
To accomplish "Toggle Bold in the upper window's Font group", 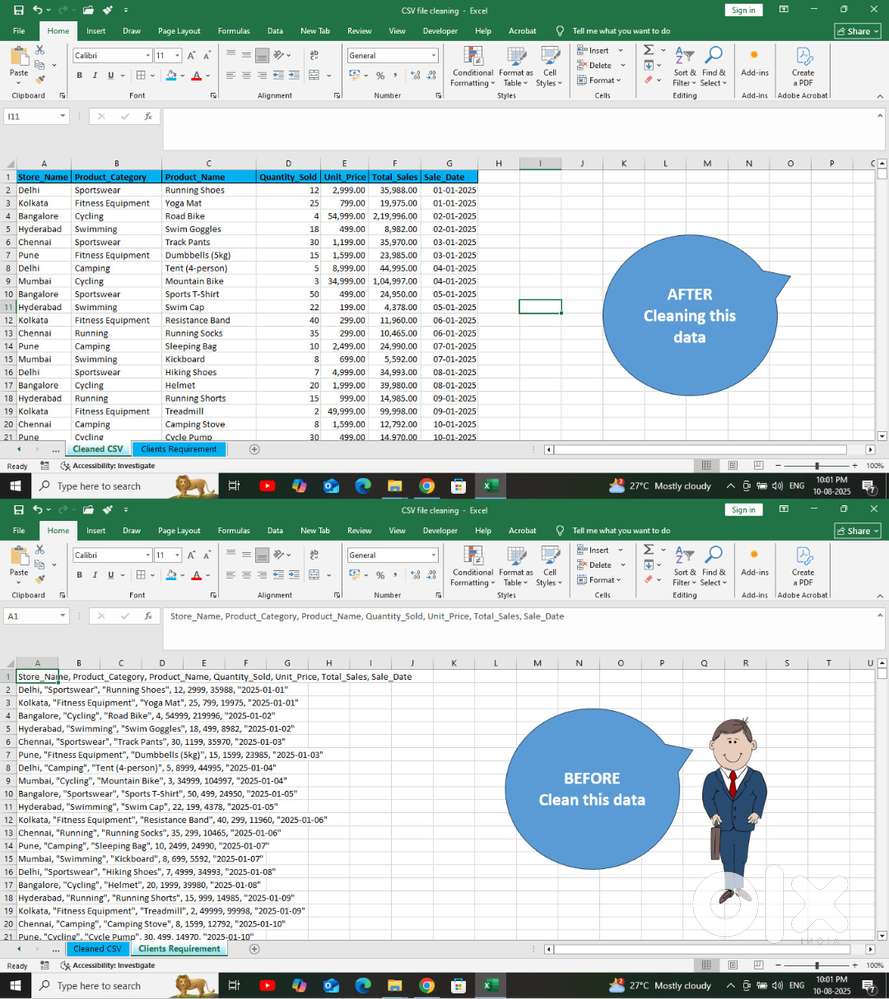I will pos(79,76).
